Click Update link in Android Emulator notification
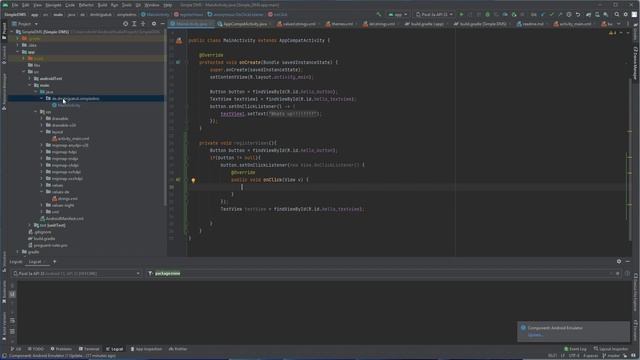Viewport: 640px width, 360px height. pos(535,335)
